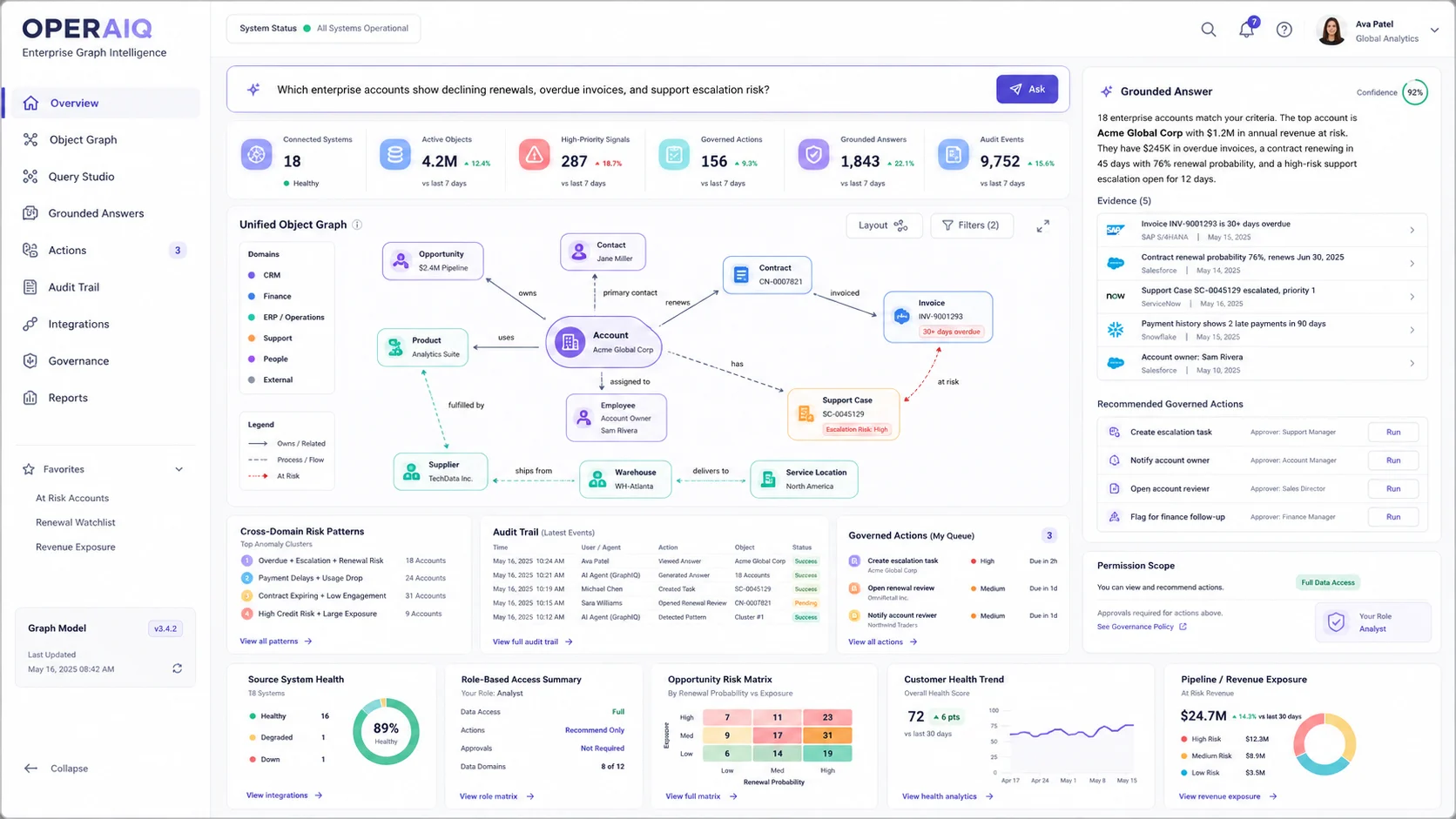Viewport: 1456px width, 819px height.
Task: Open the At Risk Accounts favorite
Action: 72,498
